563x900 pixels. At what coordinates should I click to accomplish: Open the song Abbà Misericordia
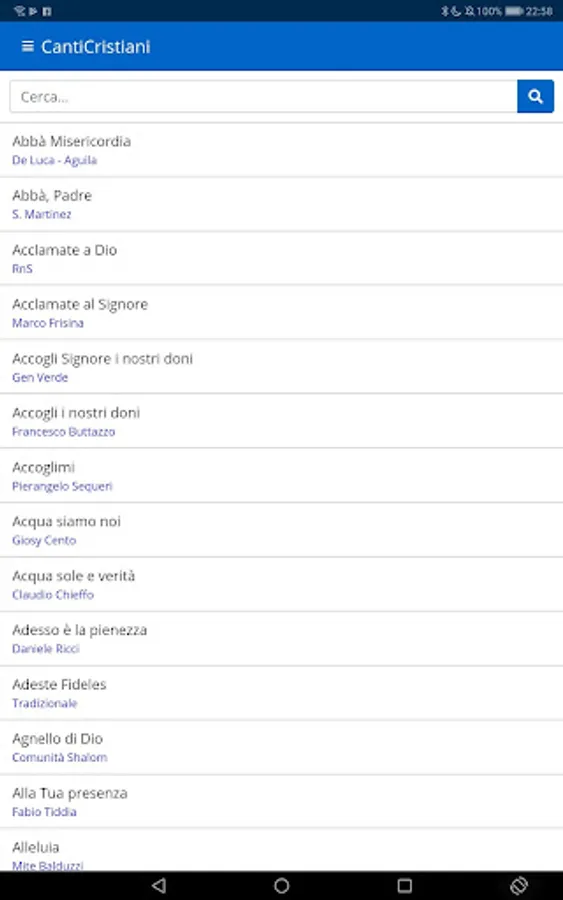(x=281, y=150)
